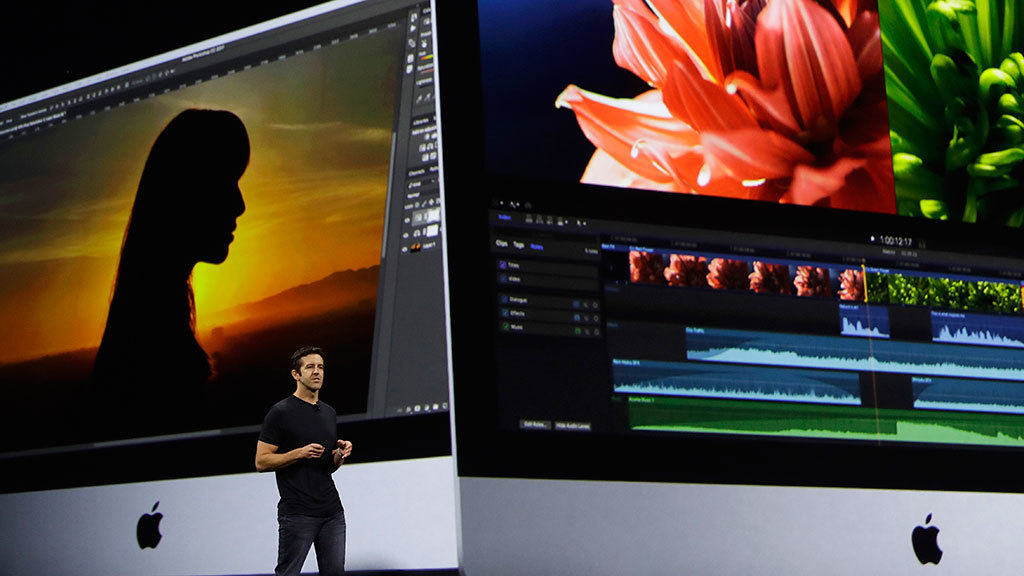This screenshot has width=1024, height=576.
Task: Click the 1:00:12:17 timecode display
Action: pos(897,240)
